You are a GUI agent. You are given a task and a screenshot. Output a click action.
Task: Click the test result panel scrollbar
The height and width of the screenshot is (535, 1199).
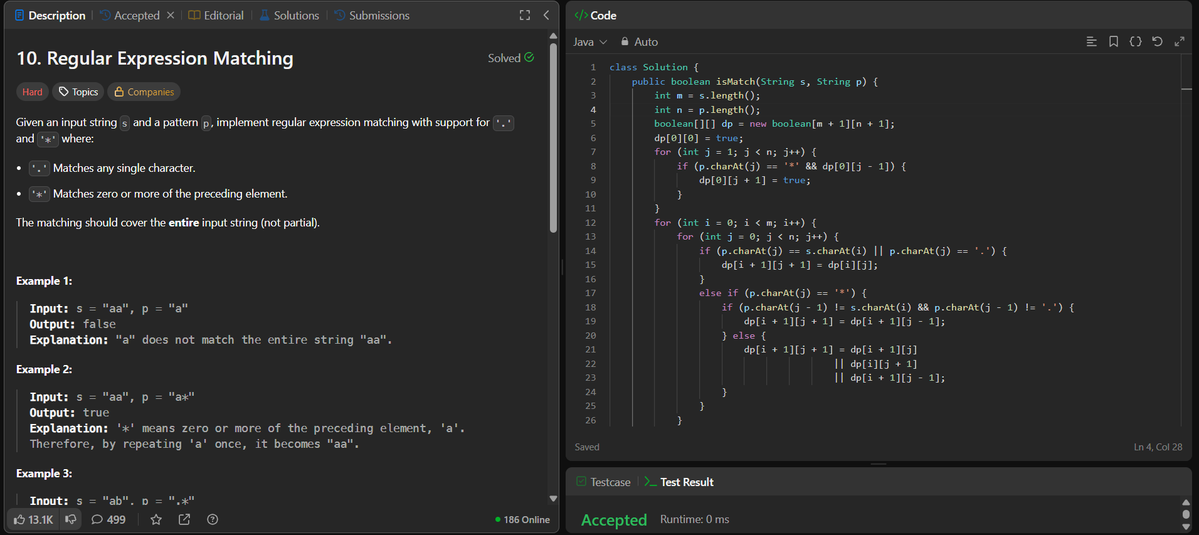tap(1187, 514)
